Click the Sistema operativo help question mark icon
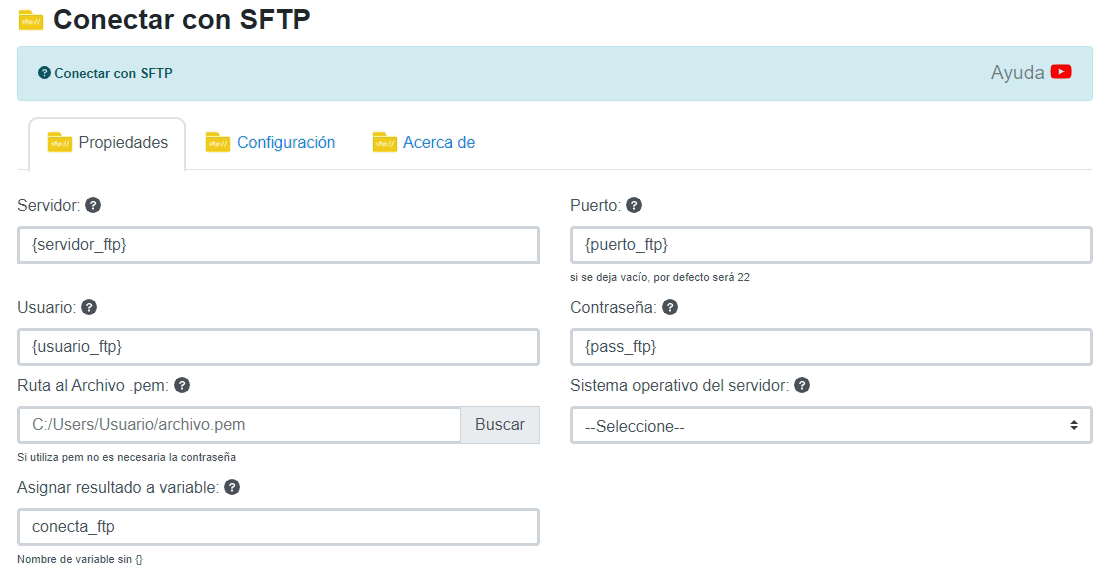This screenshot has width=1104, height=581. coord(802,385)
